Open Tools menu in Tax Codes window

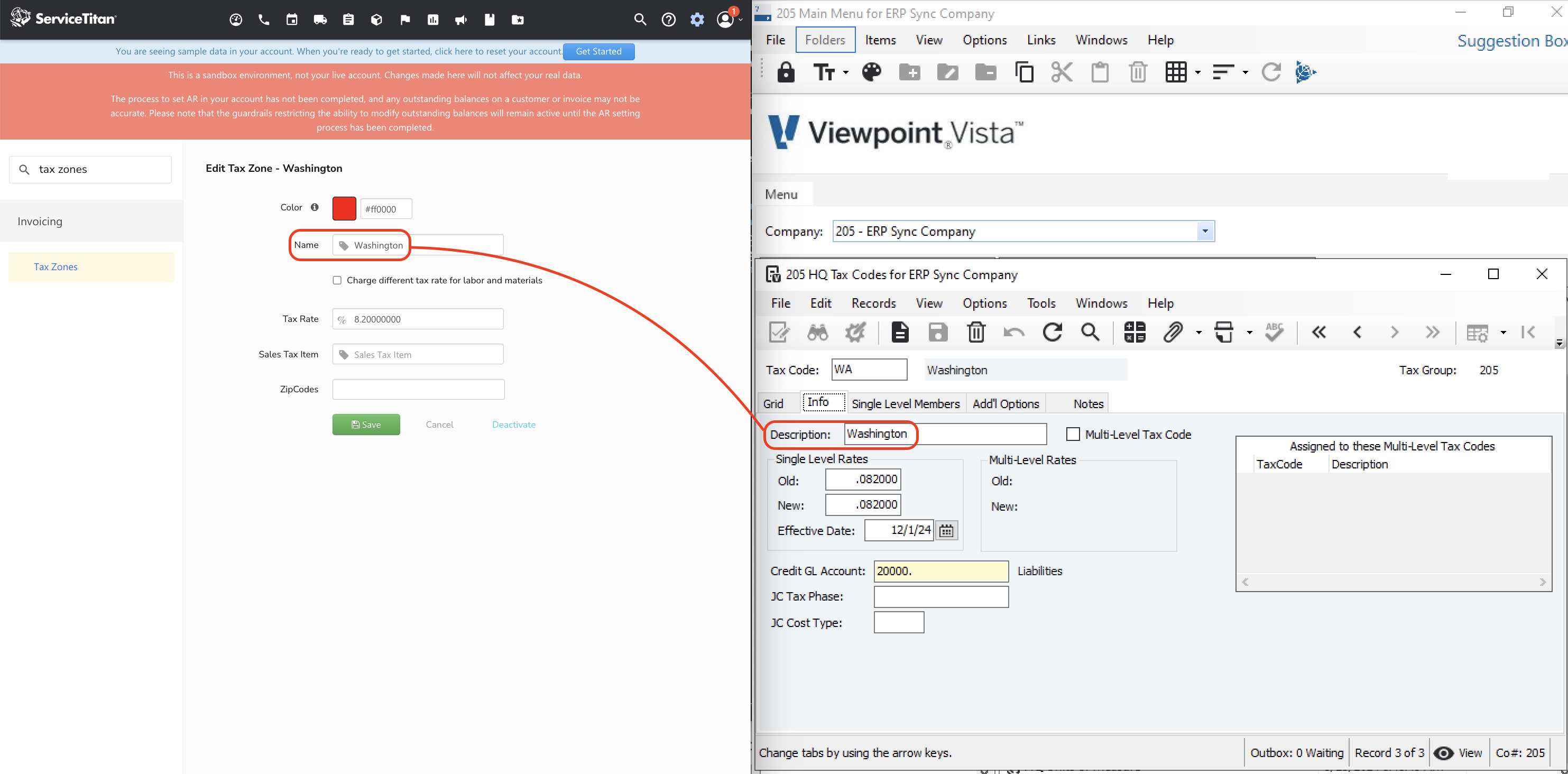coord(1041,303)
